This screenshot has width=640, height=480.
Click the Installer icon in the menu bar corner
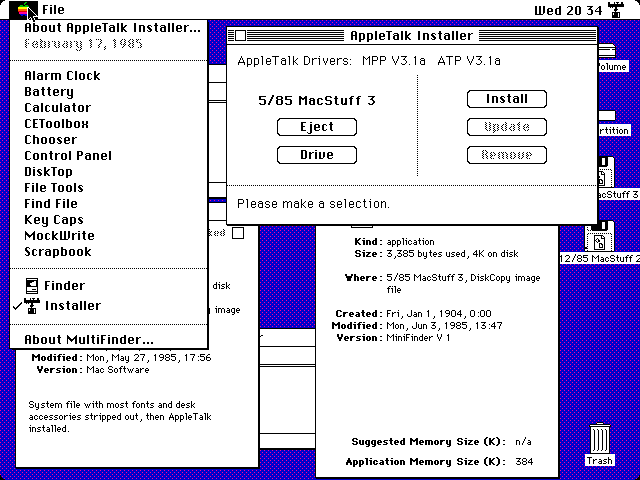(615, 10)
